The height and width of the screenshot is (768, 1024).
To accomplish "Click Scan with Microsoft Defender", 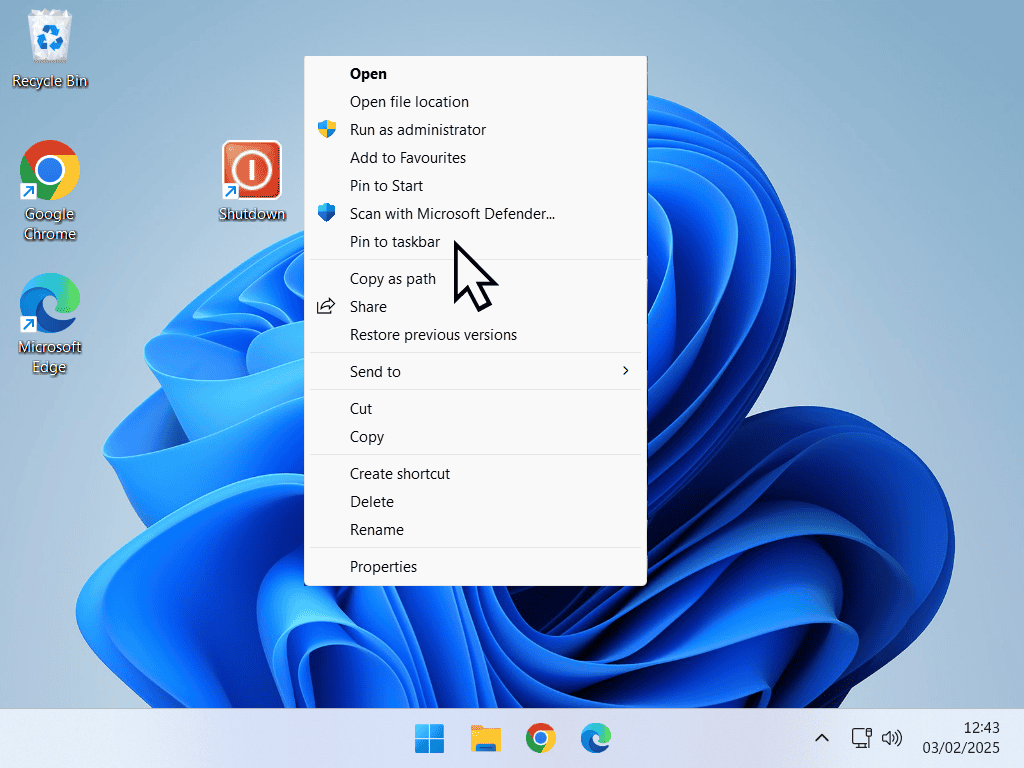I will (x=452, y=213).
